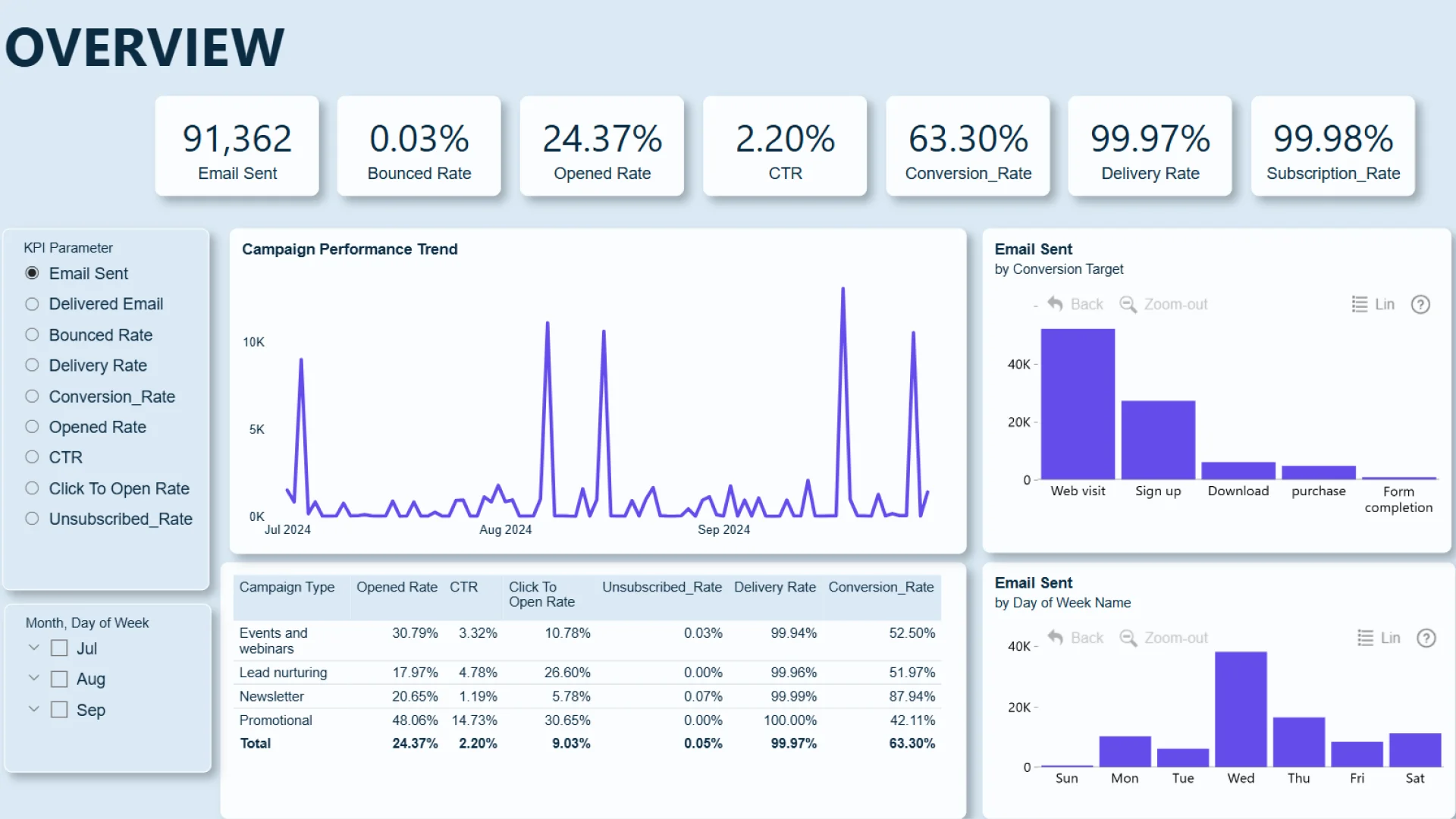Check the Jul month checkbox

coord(59,648)
